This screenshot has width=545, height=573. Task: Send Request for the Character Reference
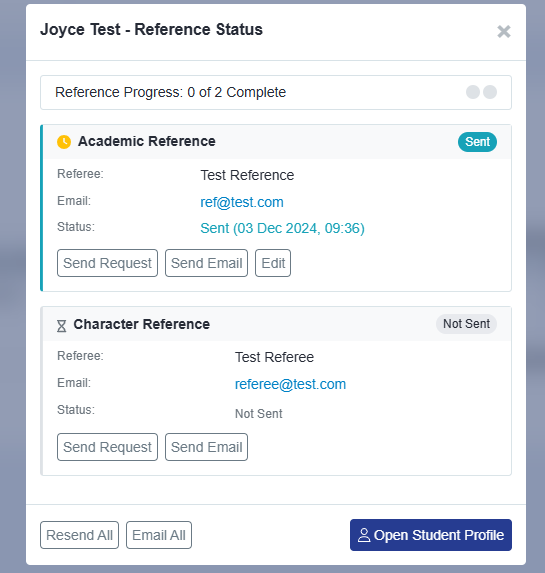pyautogui.click(x=107, y=447)
